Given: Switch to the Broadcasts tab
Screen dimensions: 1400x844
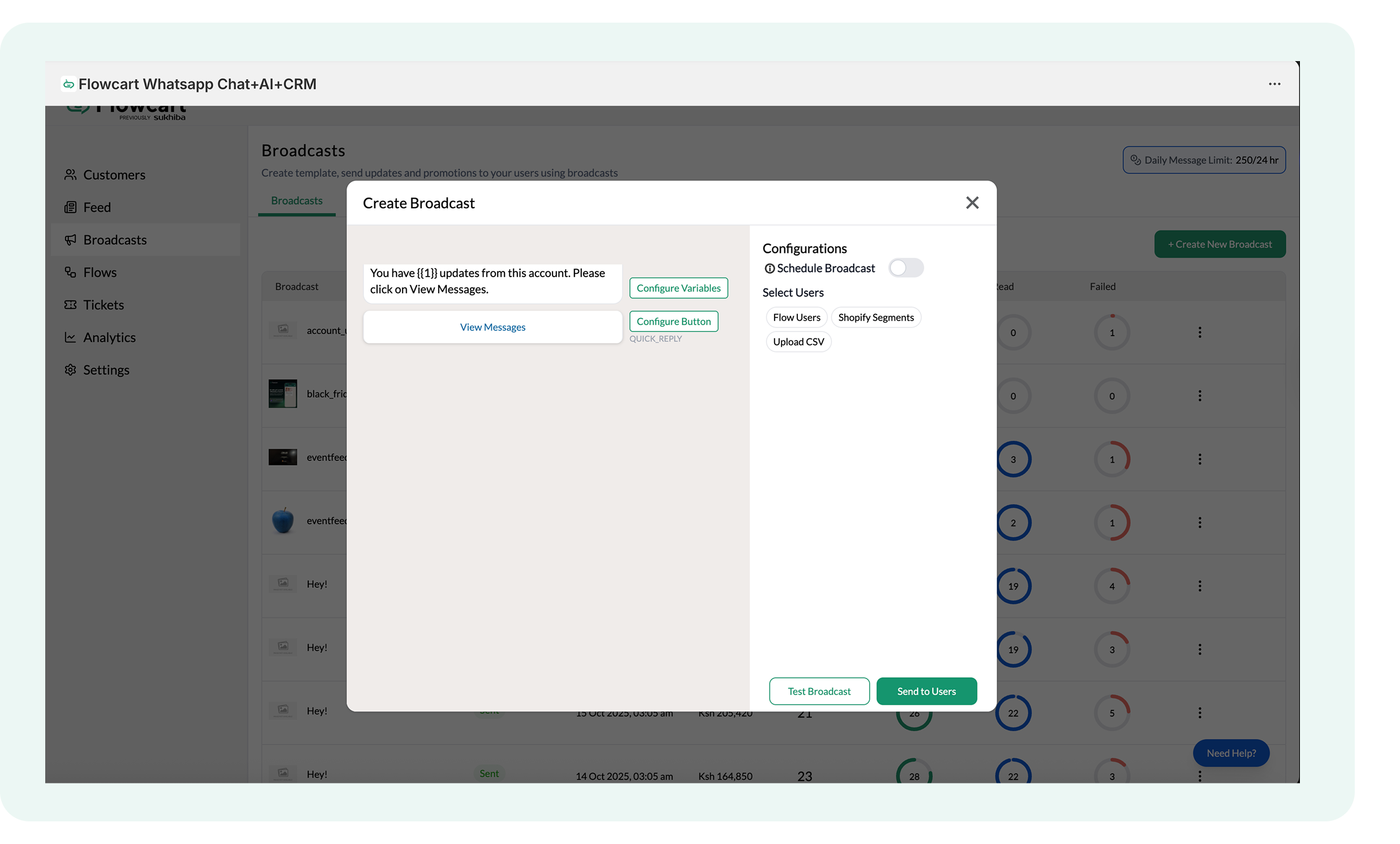Looking at the screenshot, I should [x=297, y=201].
